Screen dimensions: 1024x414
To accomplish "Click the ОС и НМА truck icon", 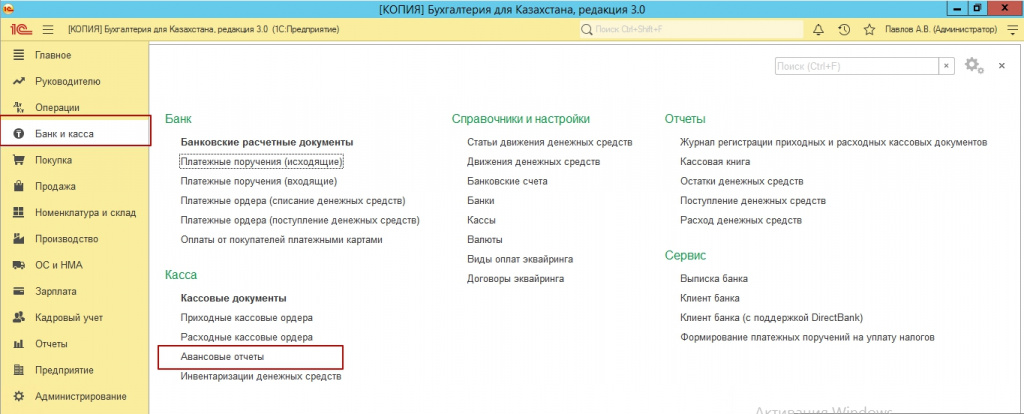I will point(19,265).
